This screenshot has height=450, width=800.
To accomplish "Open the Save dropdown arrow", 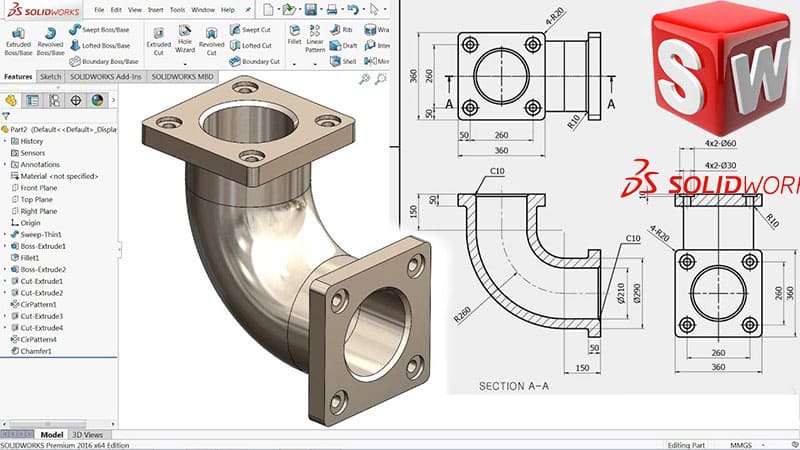I will click(320, 9).
